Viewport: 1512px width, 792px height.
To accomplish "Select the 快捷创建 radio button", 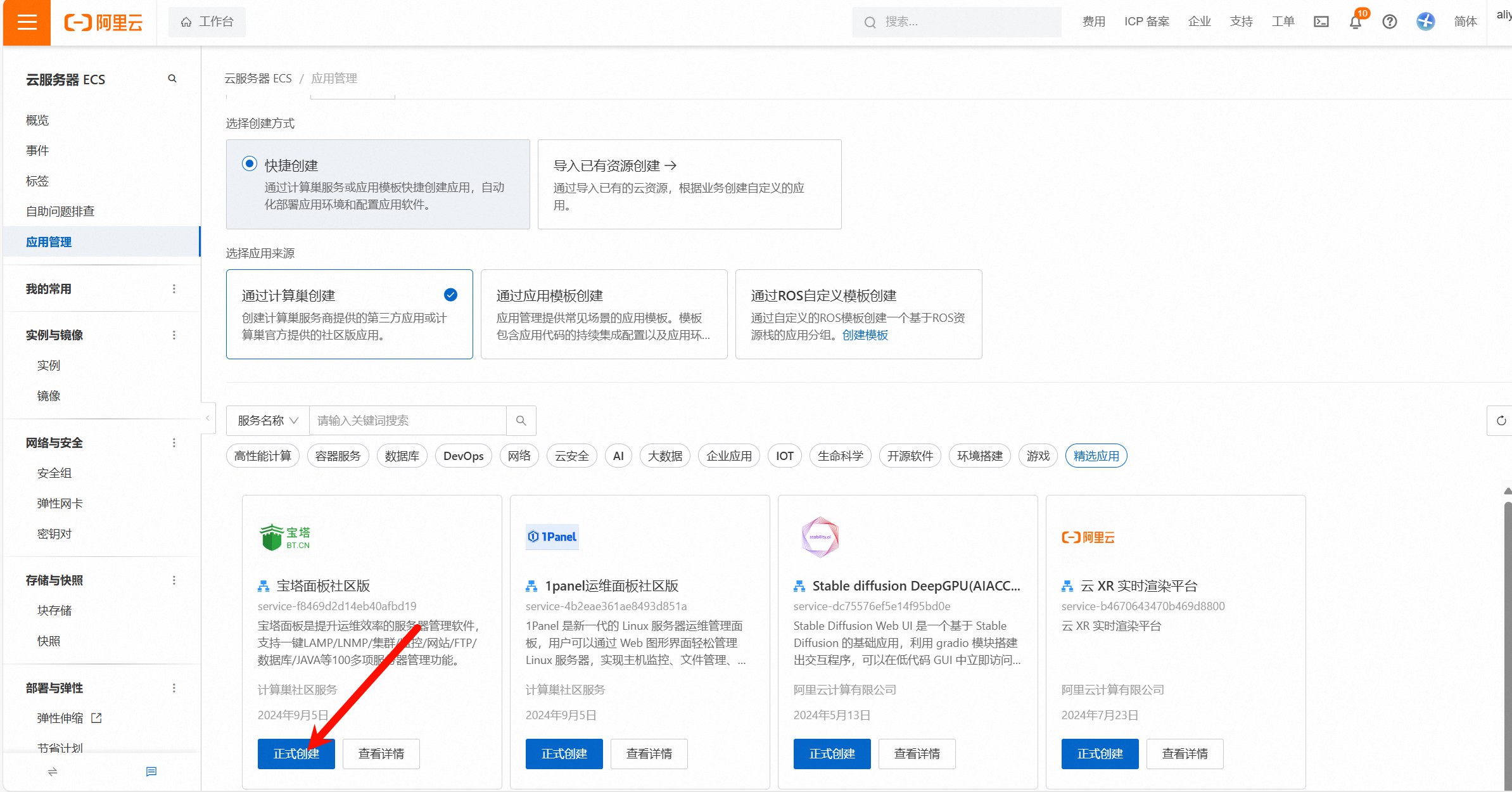I will click(x=250, y=164).
